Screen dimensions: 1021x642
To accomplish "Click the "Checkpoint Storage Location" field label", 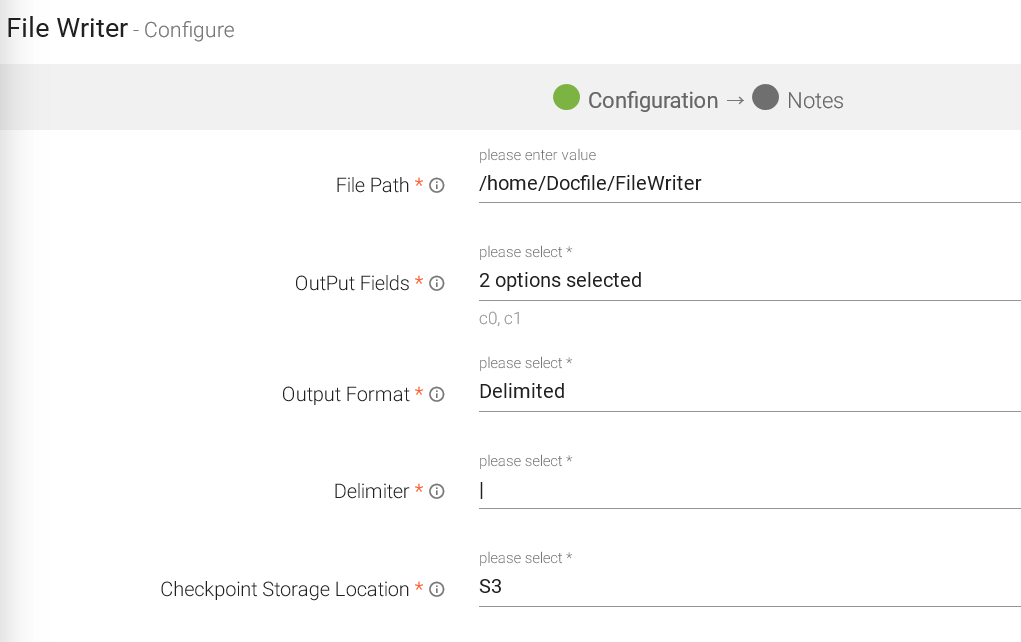I will click(284, 590).
